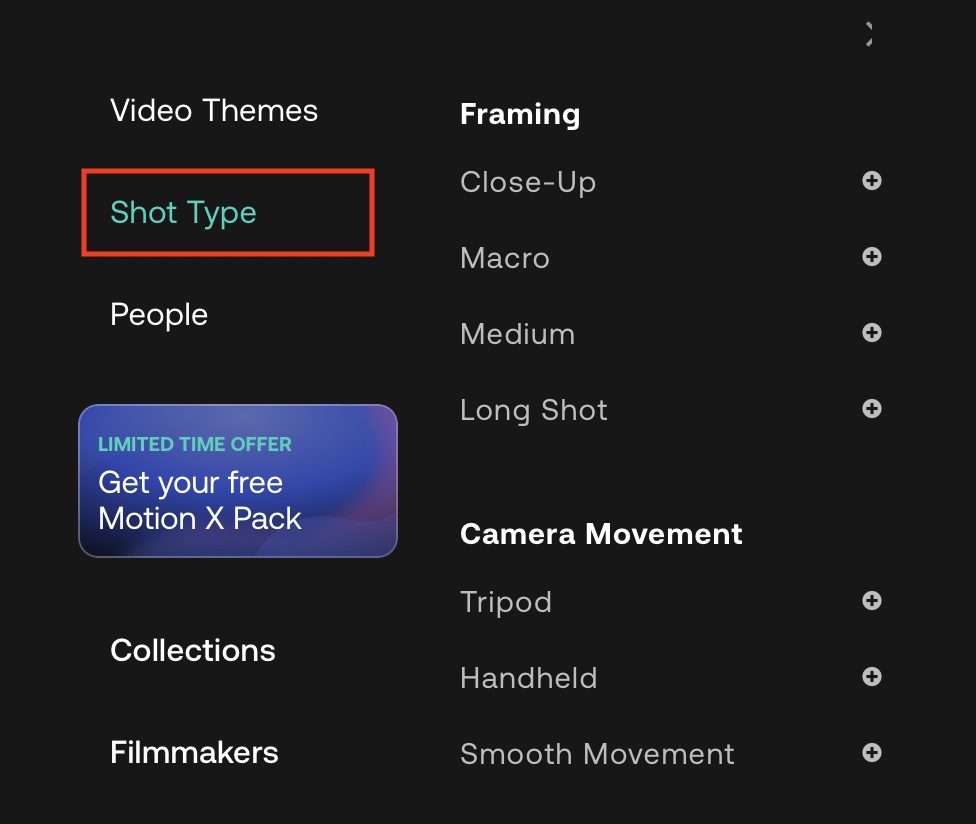Click the plus icon beside Smooth Movement
The width and height of the screenshot is (976, 824).
coord(872,753)
